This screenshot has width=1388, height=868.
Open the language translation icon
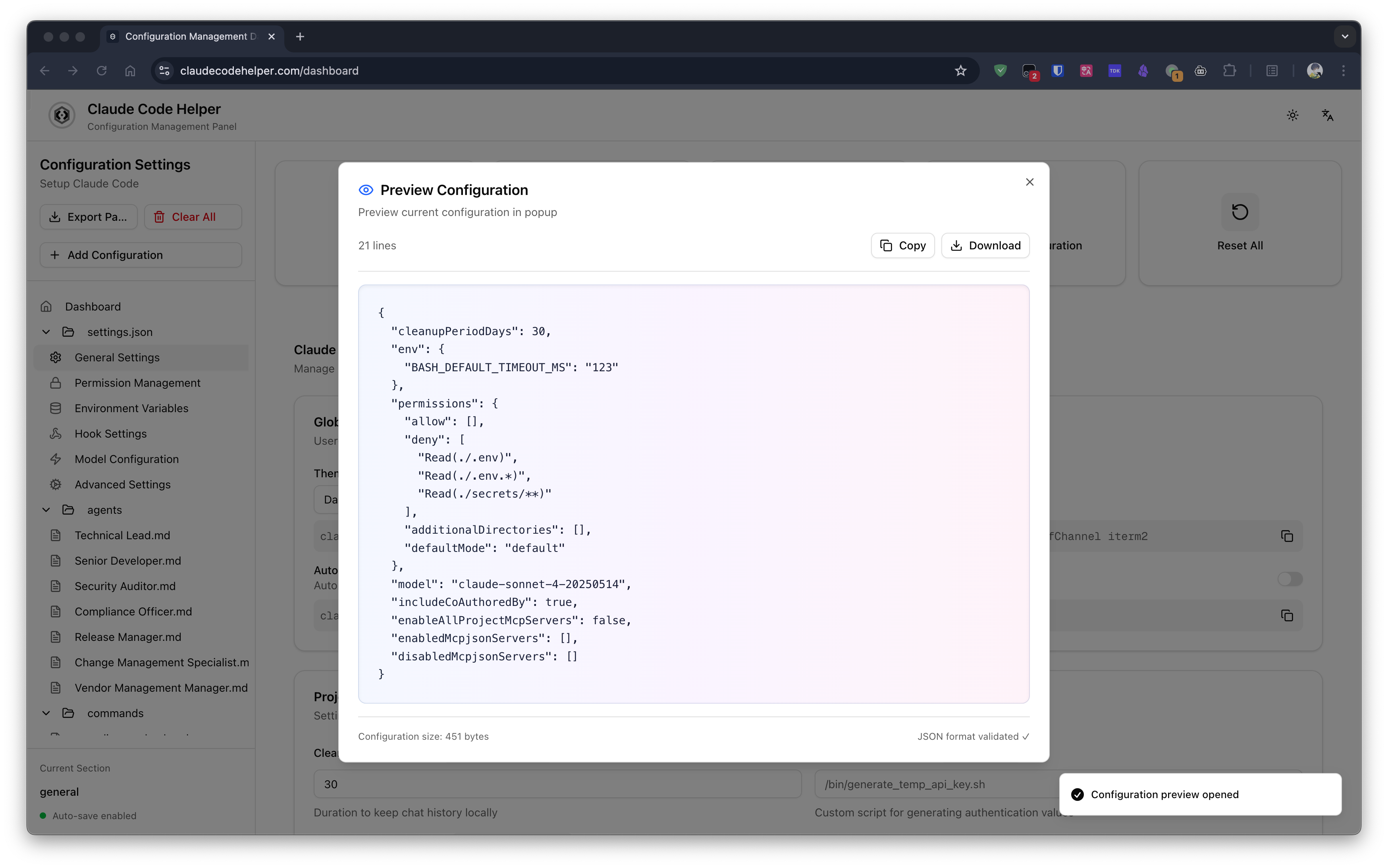tap(1327, 116)
